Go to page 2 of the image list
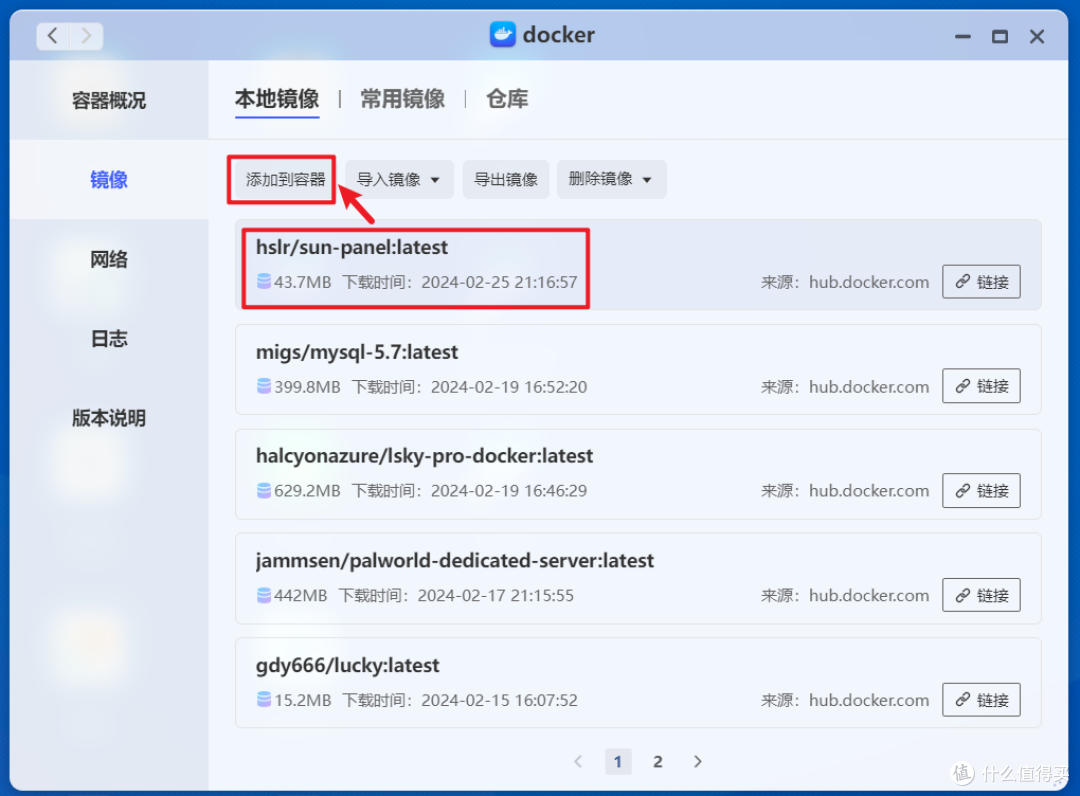This screenshot has height=796, width=1080. [x=657, y=761]
